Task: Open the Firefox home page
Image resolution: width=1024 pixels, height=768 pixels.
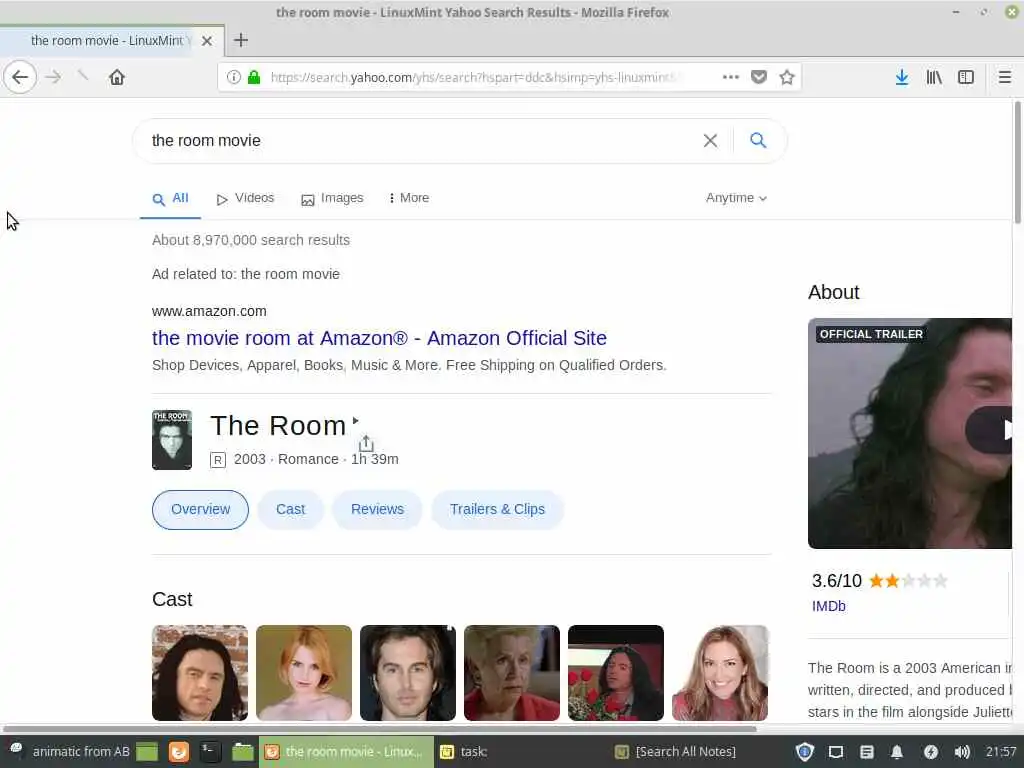Action: 117,77
